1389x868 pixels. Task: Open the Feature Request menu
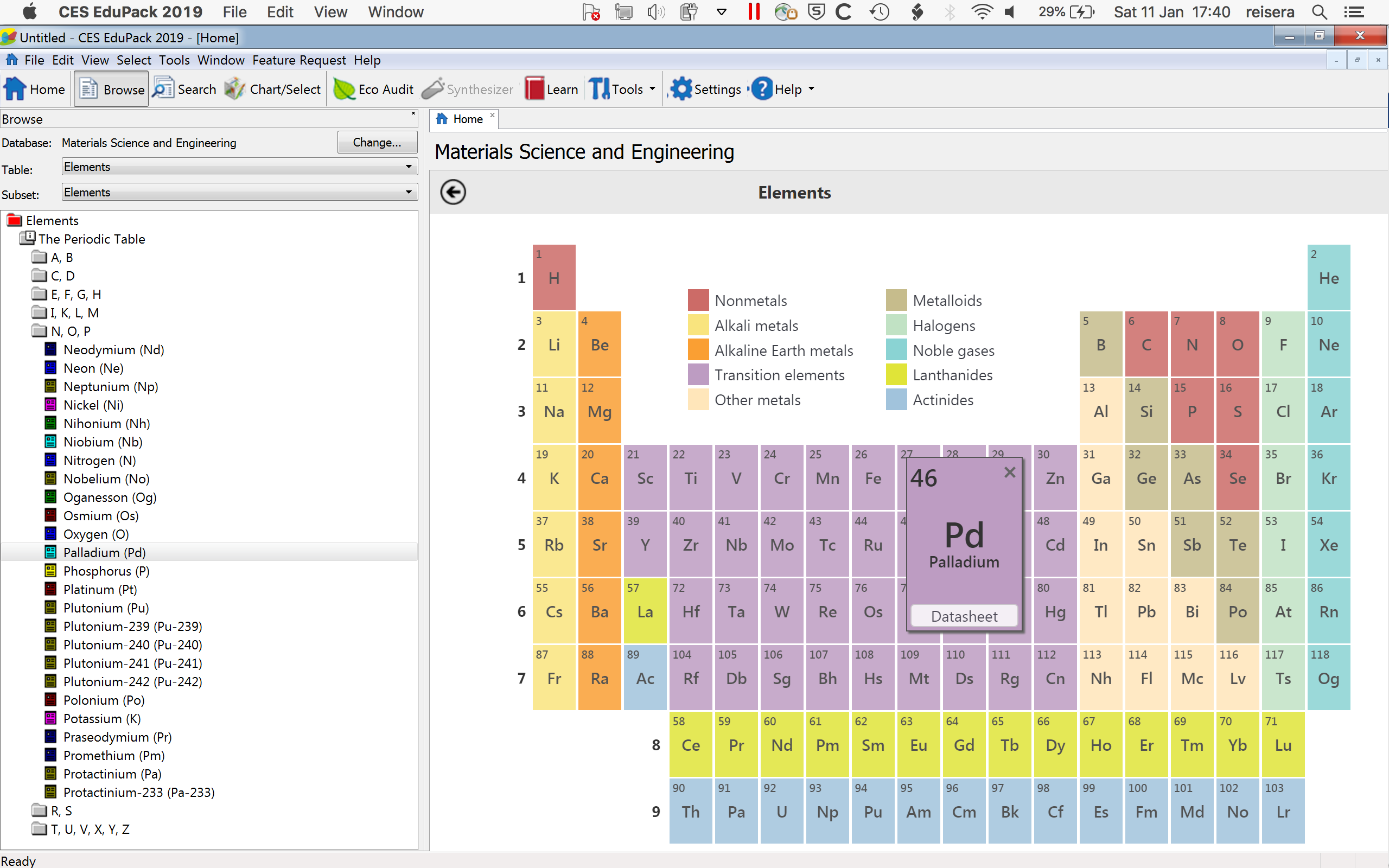(299, 60)
